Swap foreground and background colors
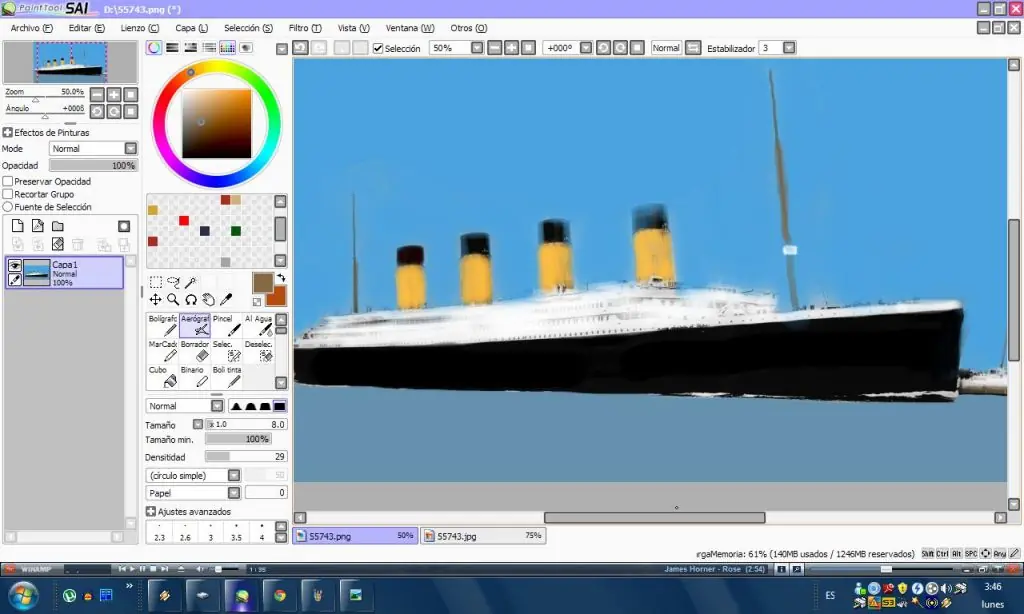 (281, 278)
